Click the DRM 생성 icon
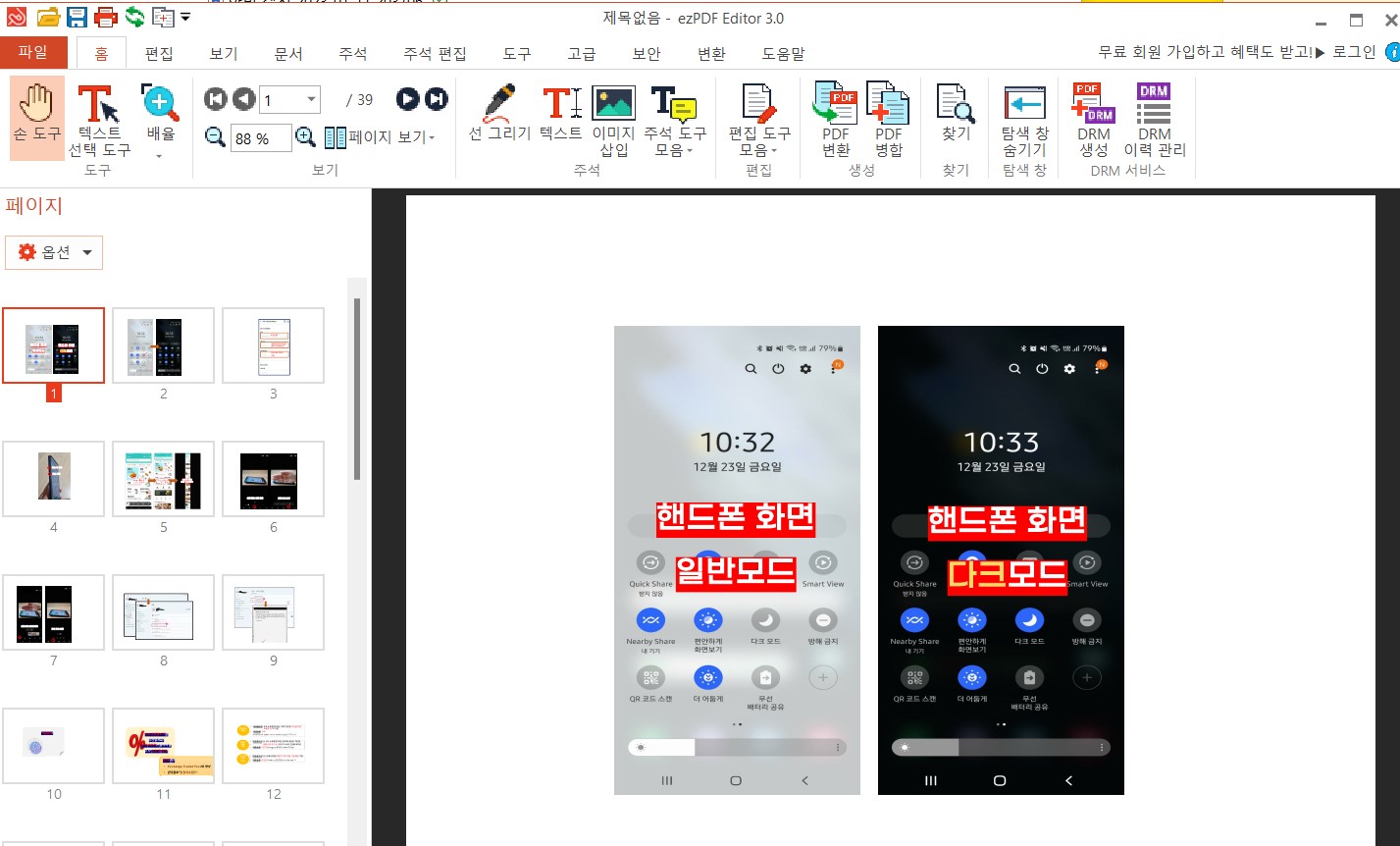The height and width of the screenshot is (846, 1400). [1094, 120]
